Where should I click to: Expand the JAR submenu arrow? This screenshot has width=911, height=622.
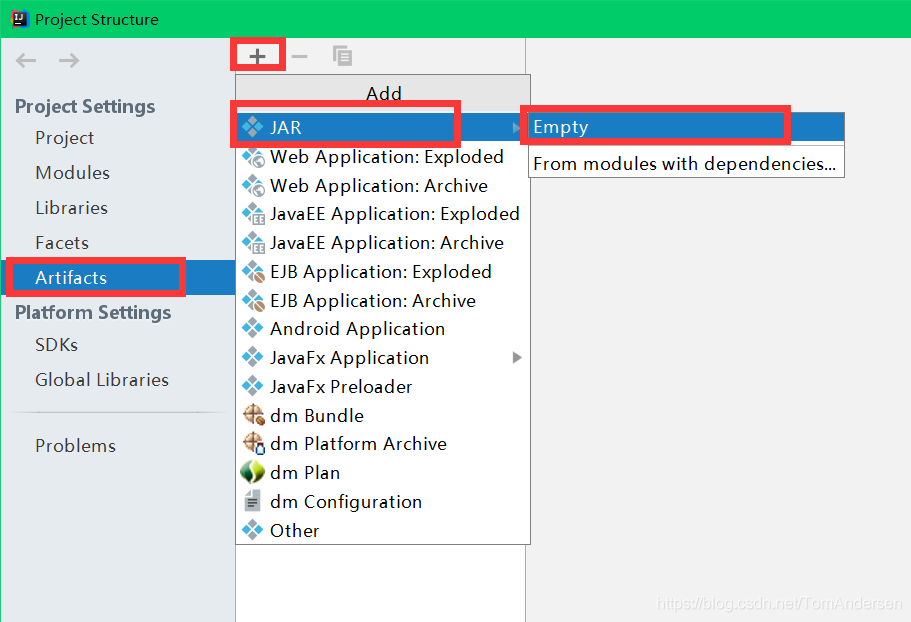click(x=516, y=127)
